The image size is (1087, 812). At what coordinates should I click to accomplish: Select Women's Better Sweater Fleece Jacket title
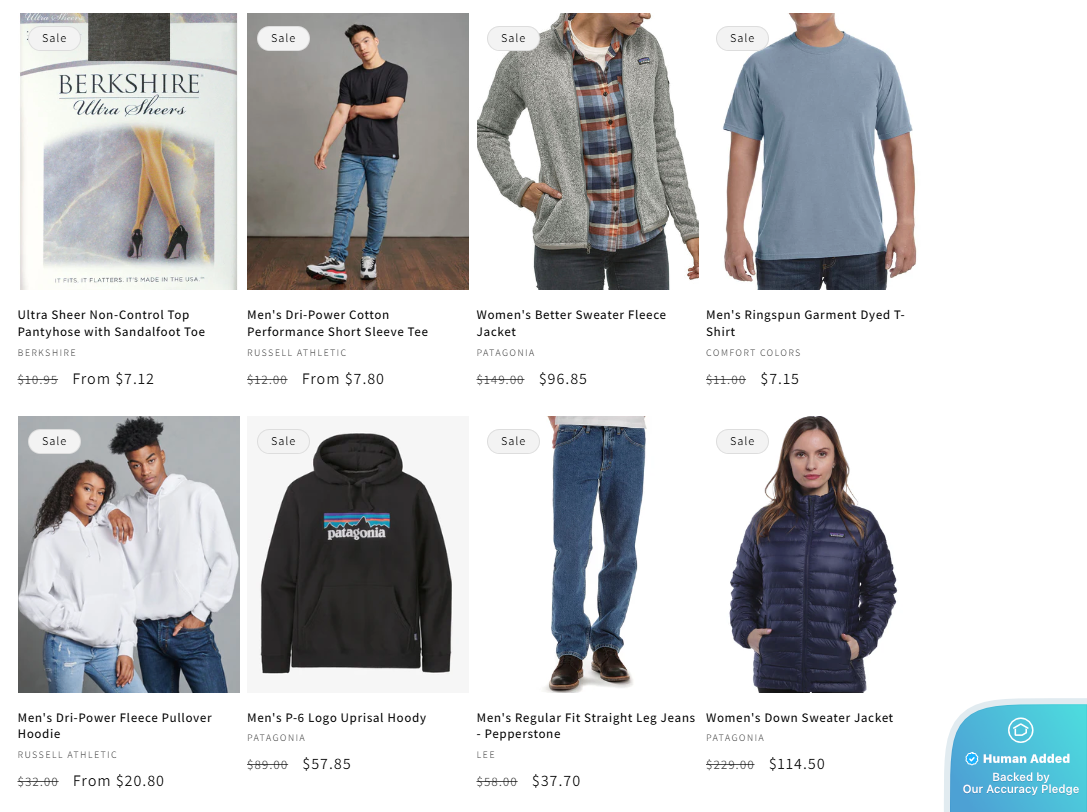[571, 323]
